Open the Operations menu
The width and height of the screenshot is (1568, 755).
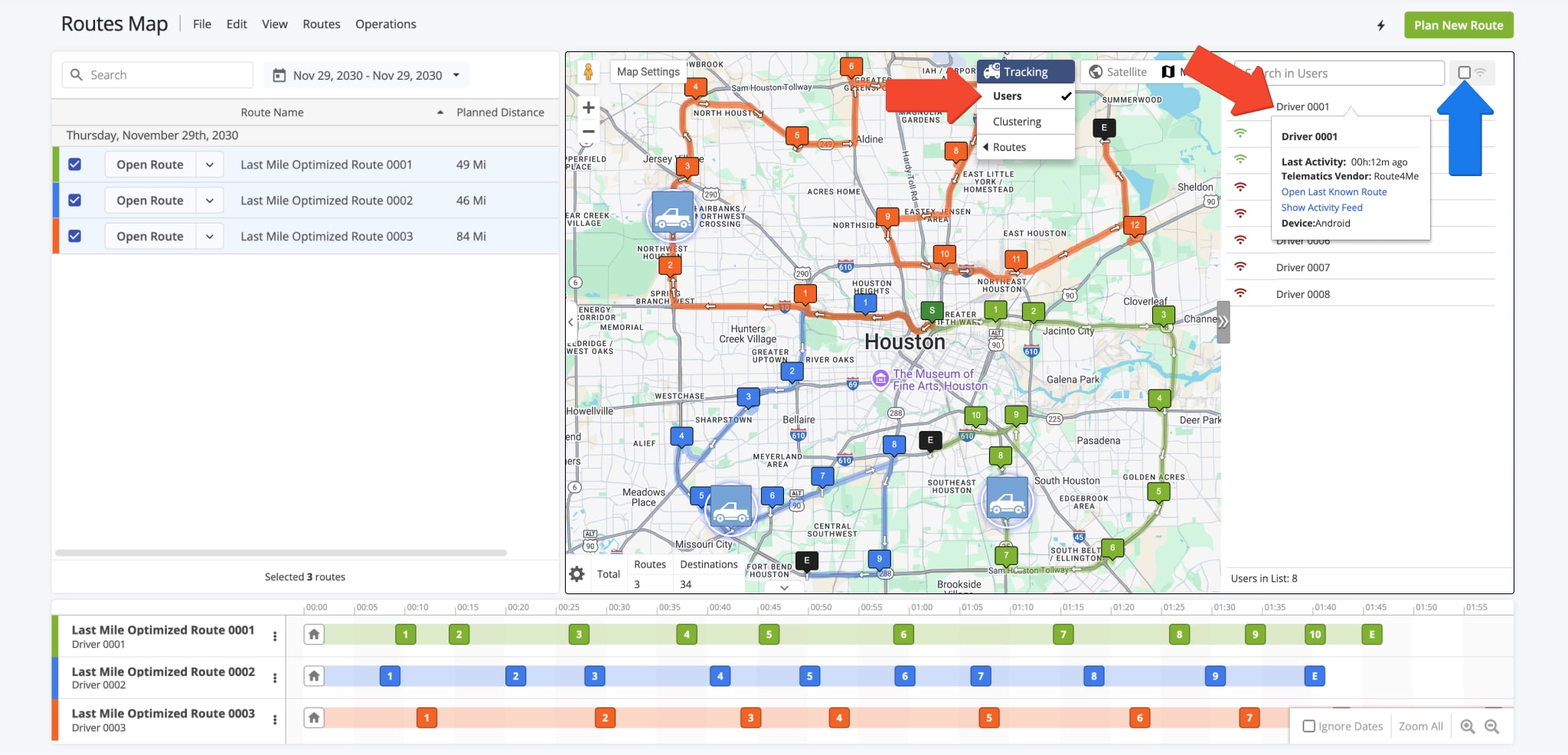(x=386, y=24)
